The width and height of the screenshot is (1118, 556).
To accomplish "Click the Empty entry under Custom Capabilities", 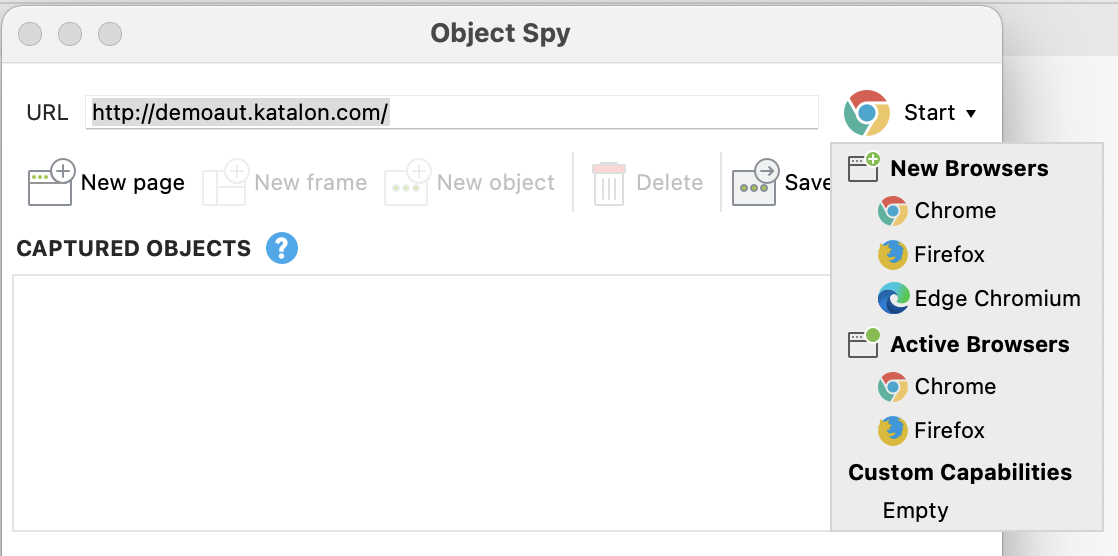I will click(x=915, y=510).
